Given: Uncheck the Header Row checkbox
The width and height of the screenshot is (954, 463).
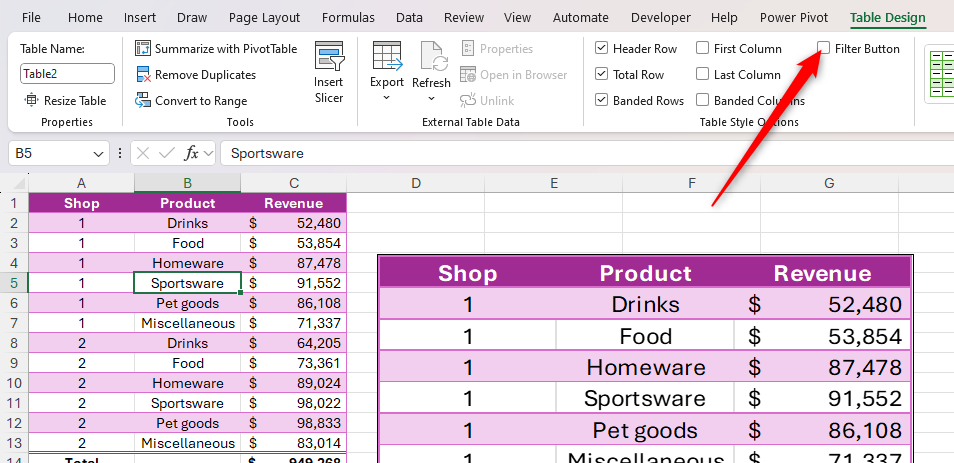Looking at the screenshot, I should [x=601, y=48].
